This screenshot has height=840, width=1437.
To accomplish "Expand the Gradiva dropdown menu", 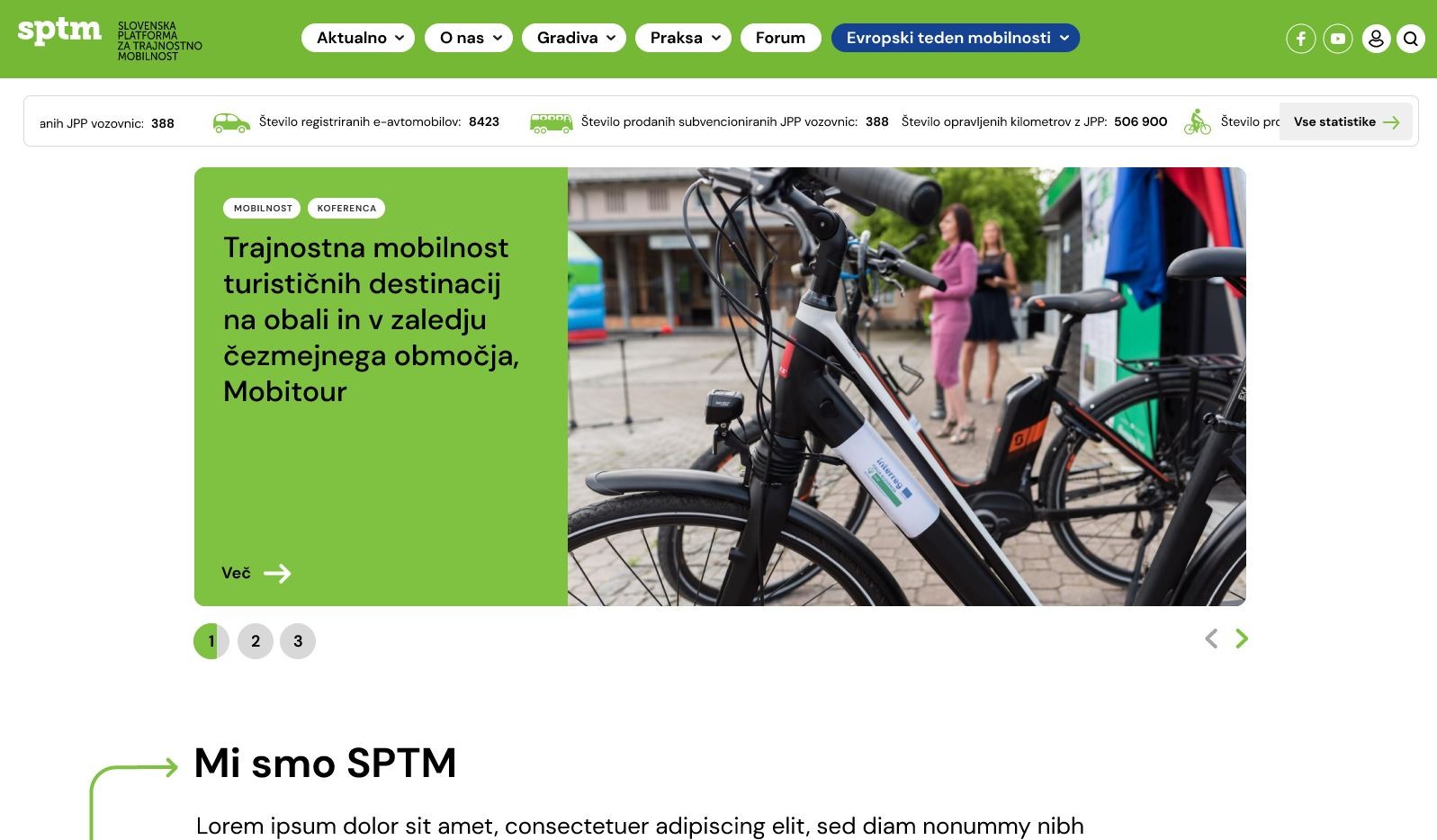I will click(574, 38).
